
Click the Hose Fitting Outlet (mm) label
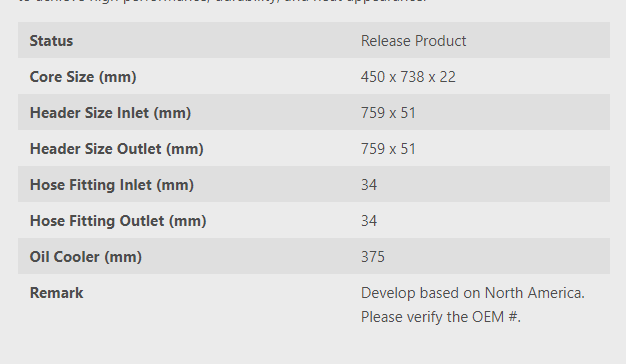118,221
